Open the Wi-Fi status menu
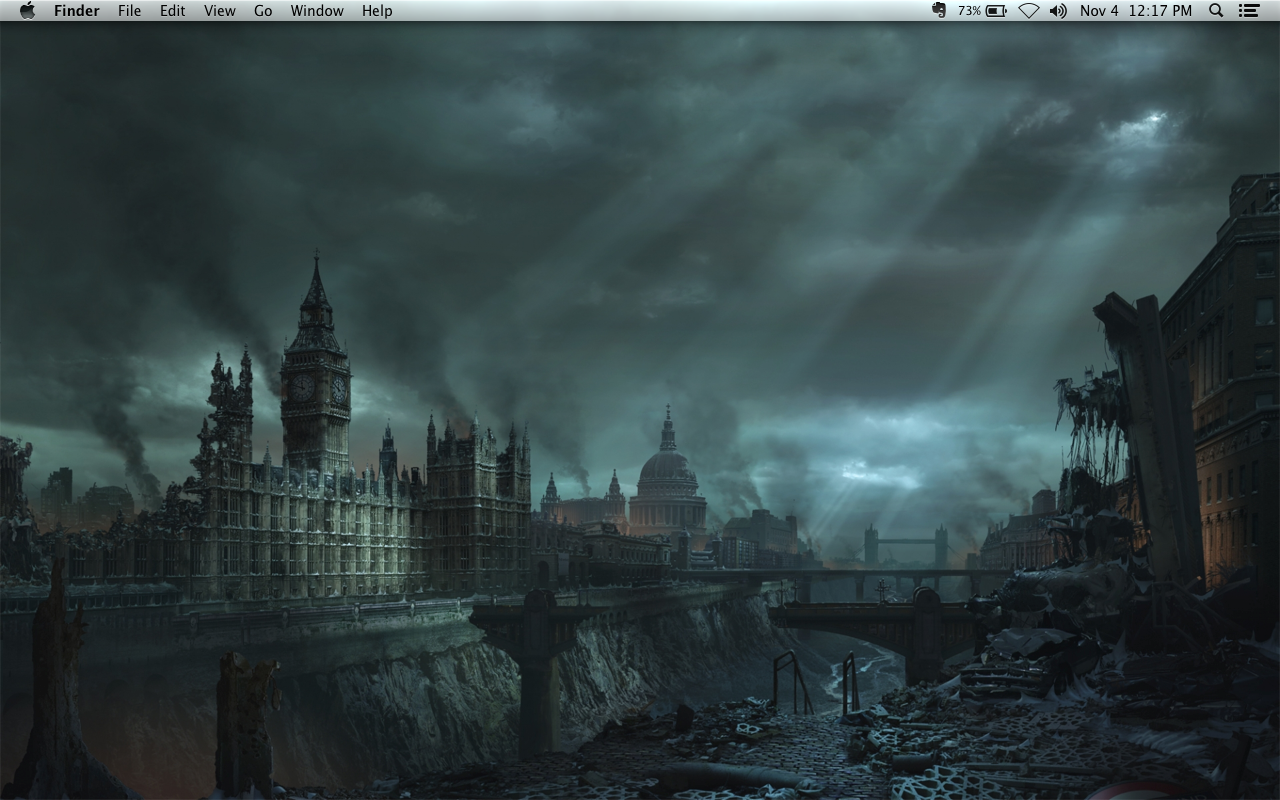The height and width of the screenshot is (800, 1280). pyautogui.click(x=1029, y=11)
